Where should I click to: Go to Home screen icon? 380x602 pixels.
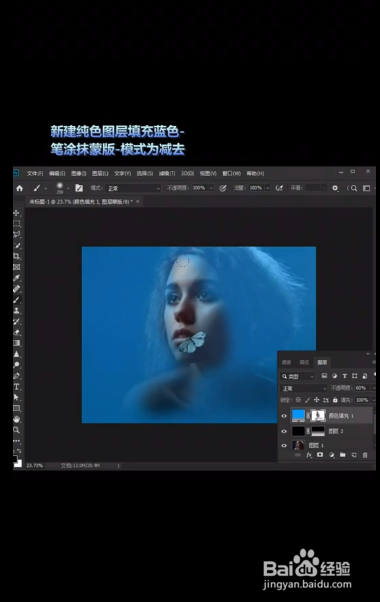coord(20,188)
